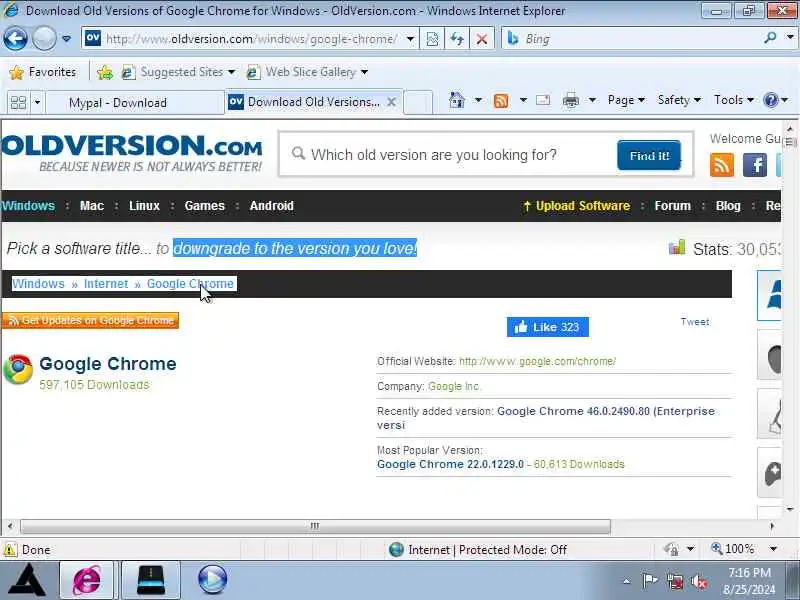Screen dimensions: 800x600
Task: Click the Quick Tabs grid icon
Action: (18, 103)
